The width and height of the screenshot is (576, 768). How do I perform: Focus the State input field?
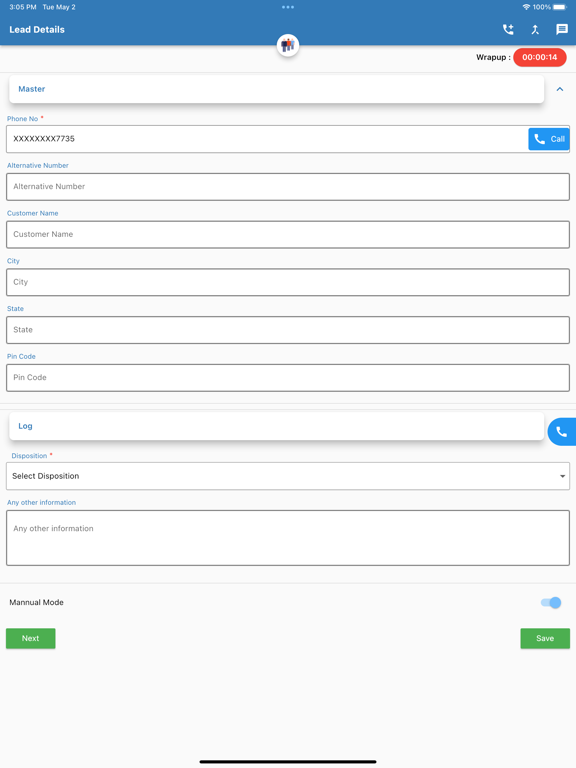click(x=288, y=330)
